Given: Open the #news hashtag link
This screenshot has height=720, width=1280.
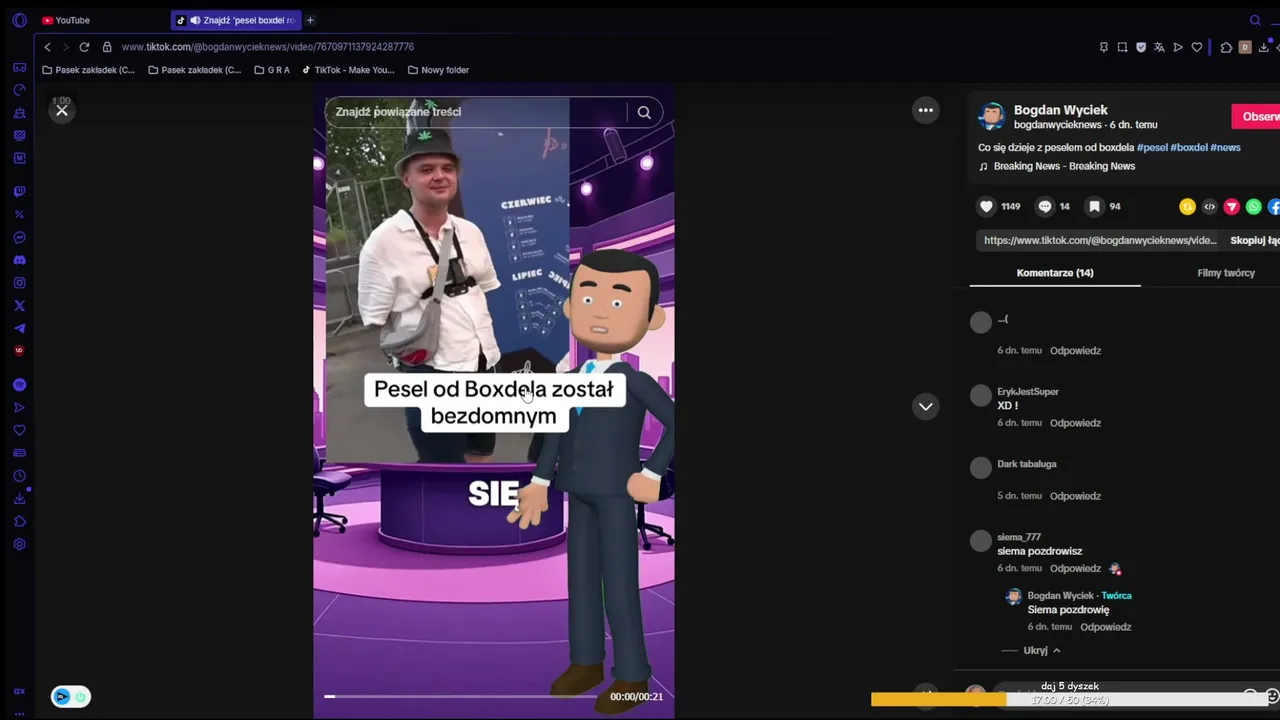Looking at the screenshot, I should 1225,147.
